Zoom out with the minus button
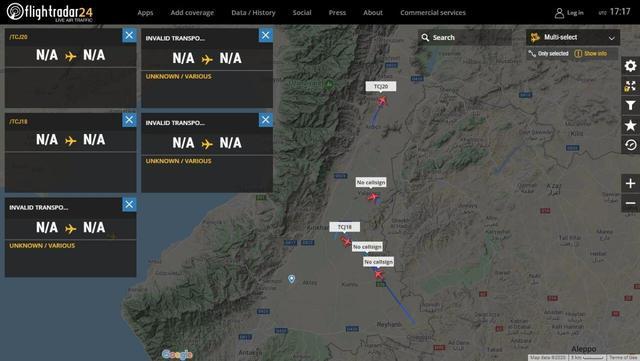640x361 pixels. click(630, 203)
